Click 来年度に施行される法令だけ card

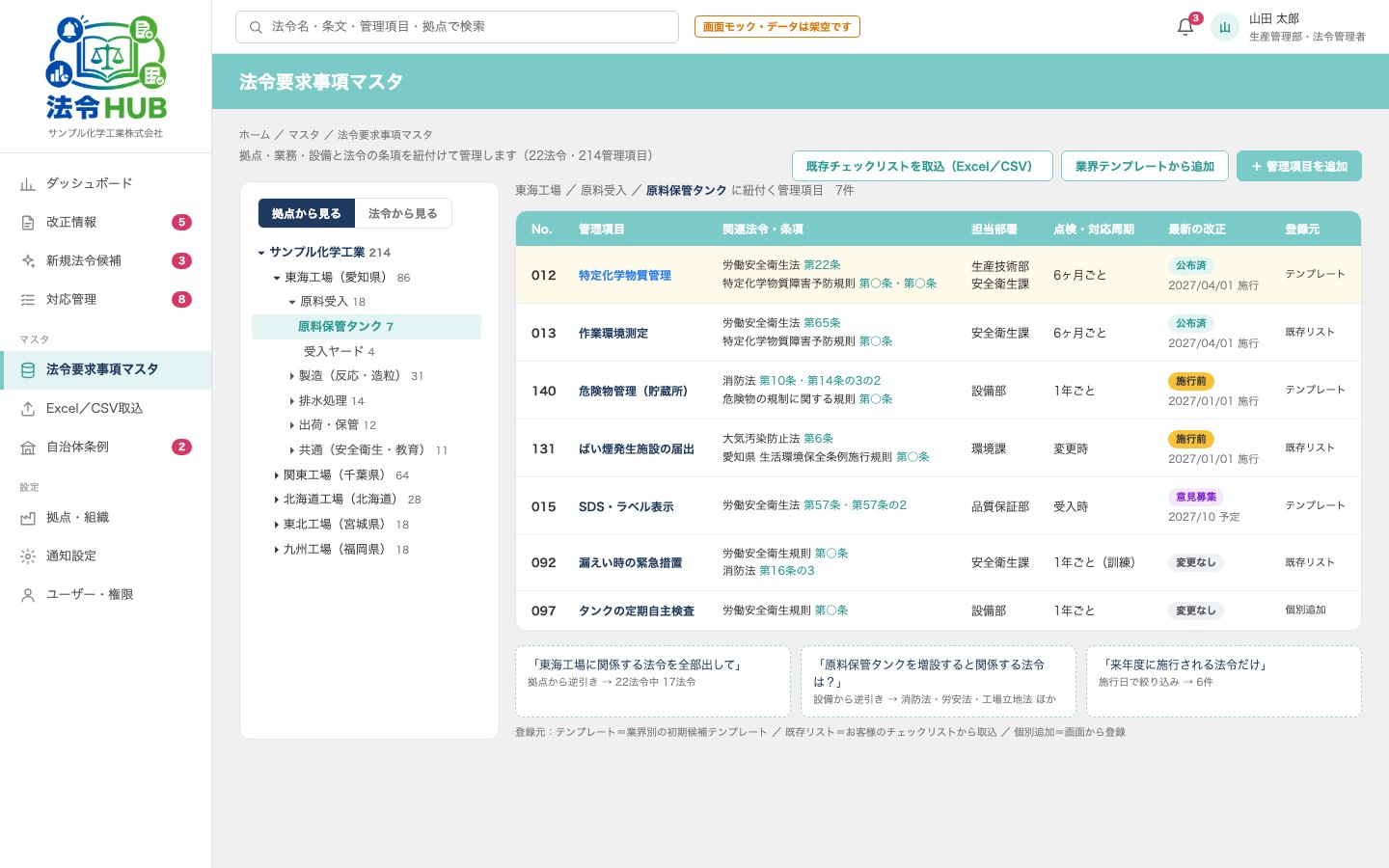tap(1224, 681)
